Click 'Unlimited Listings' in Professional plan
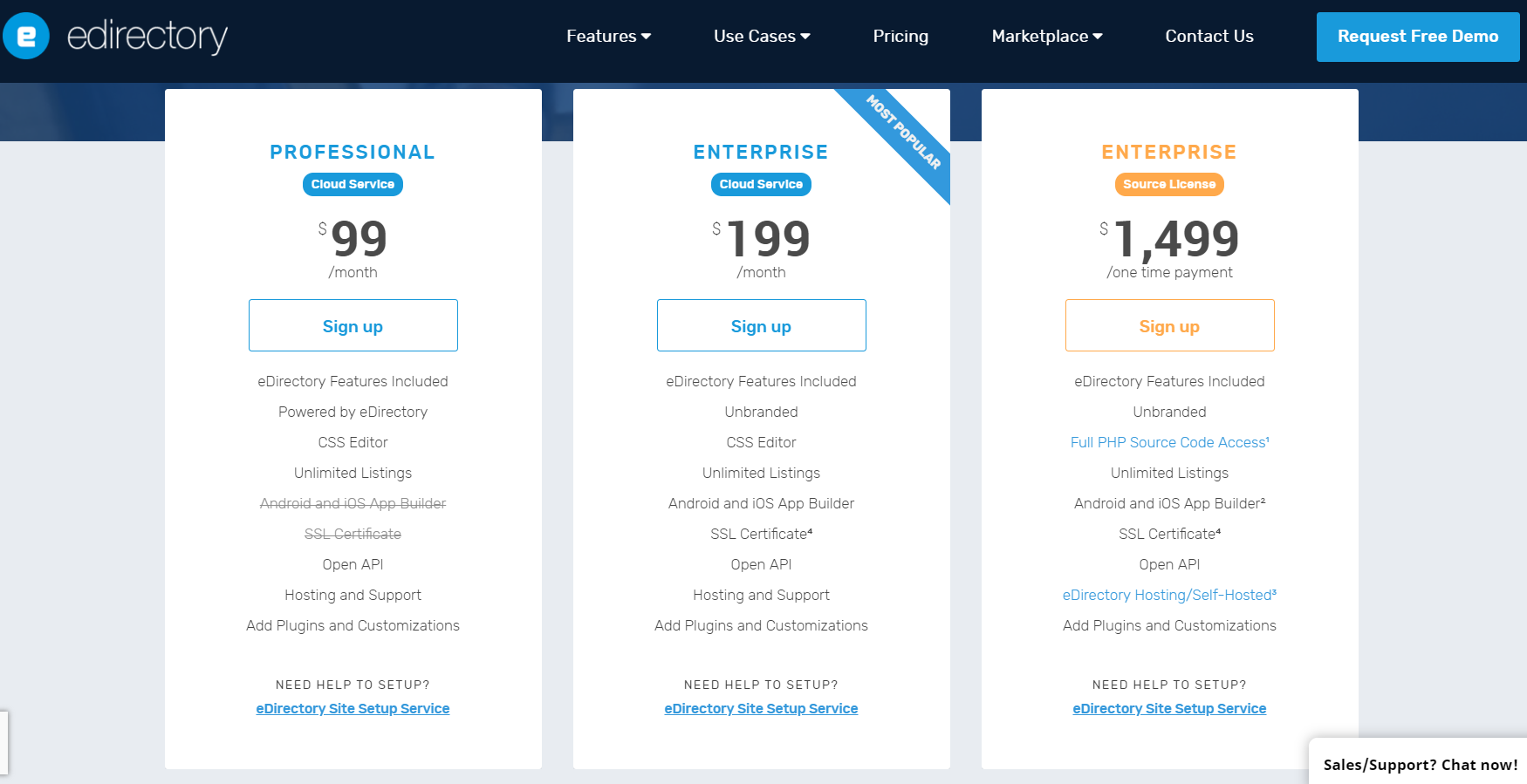This screenshot has width=1527, height=784. click(353, 473)
